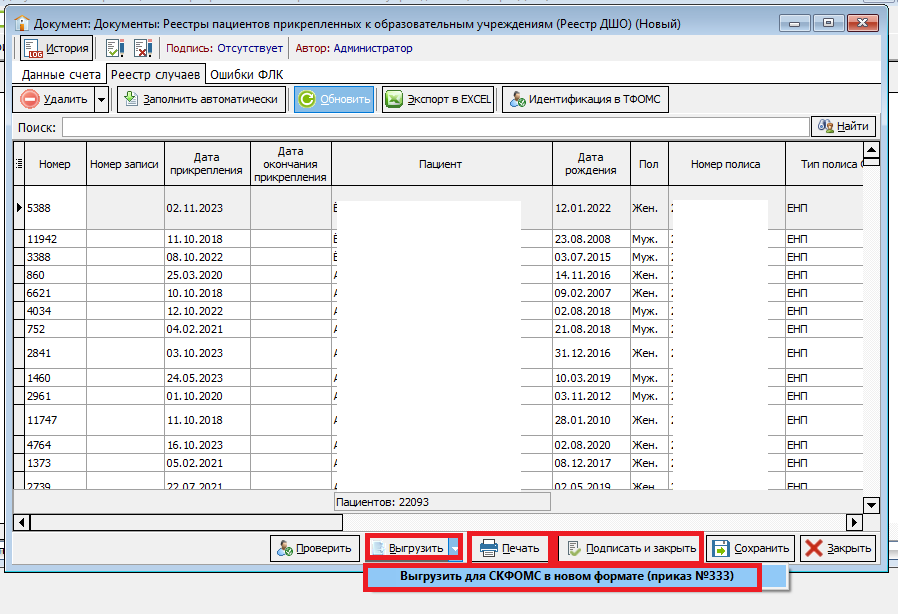Switch to Данные счета tab

[x=61, y=74]
